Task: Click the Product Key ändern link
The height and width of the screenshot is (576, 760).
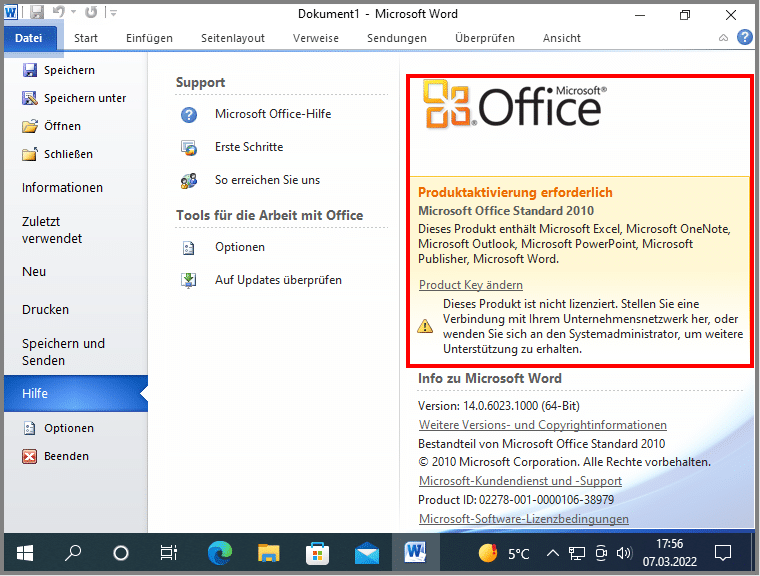Action: pos(470,285)
